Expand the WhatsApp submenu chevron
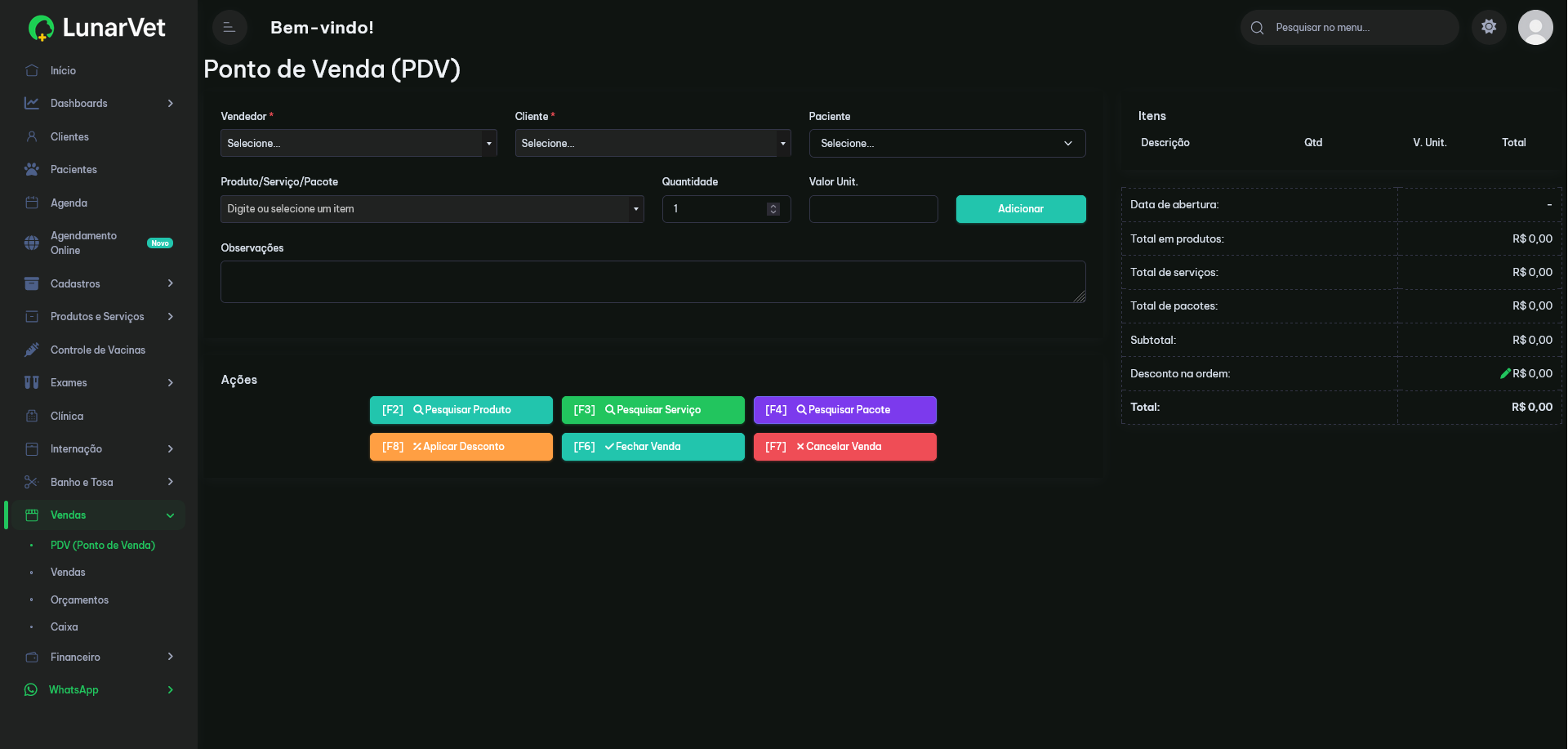Viewport: 1568px width, 749px height. click(170, 690)
